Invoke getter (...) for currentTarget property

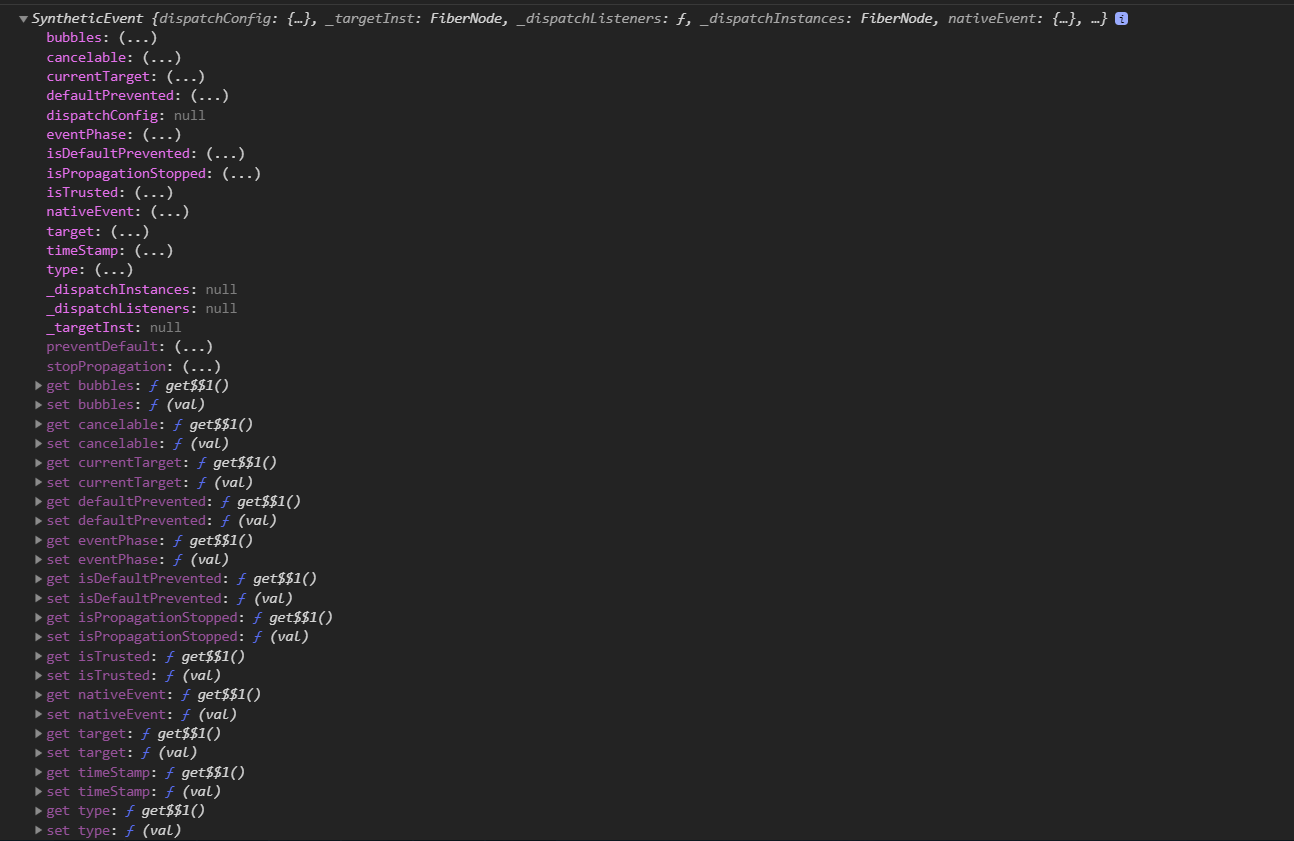pos(185,76)
